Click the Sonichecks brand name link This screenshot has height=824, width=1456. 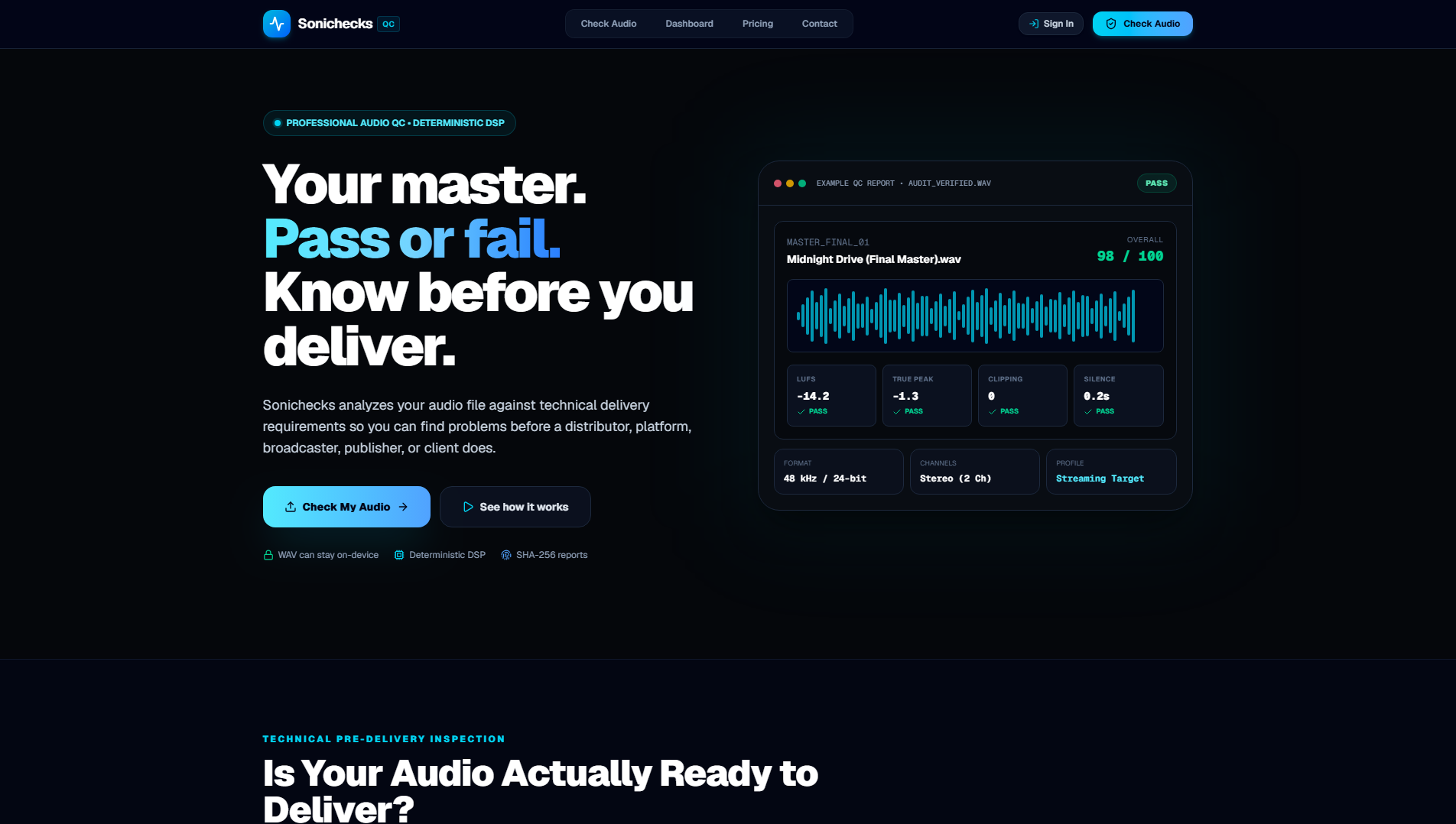335,24
